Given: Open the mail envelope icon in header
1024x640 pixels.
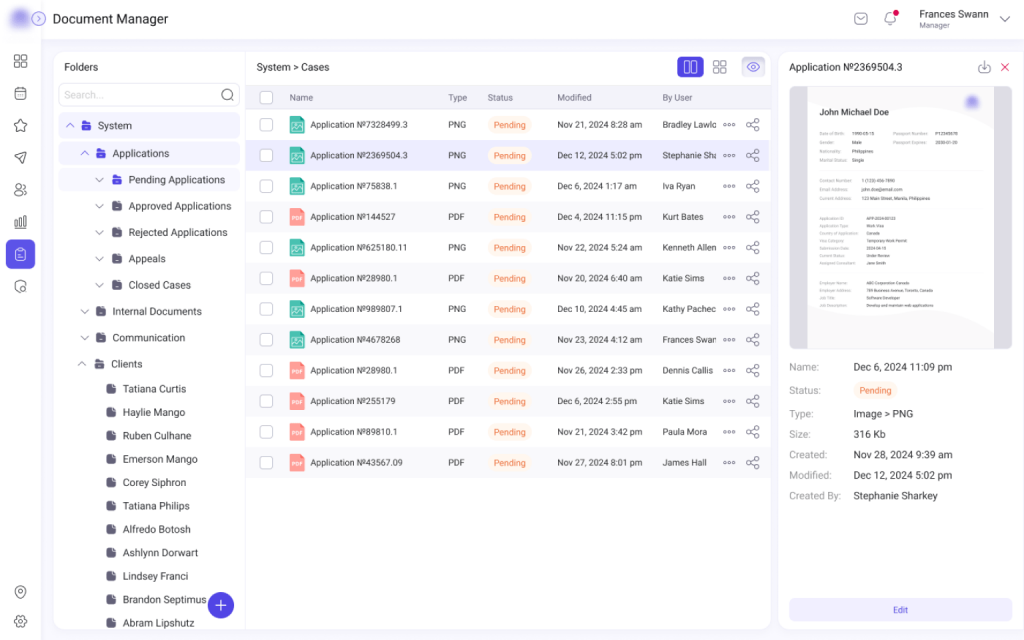Looking at the screenshot, I should point(860,19).
